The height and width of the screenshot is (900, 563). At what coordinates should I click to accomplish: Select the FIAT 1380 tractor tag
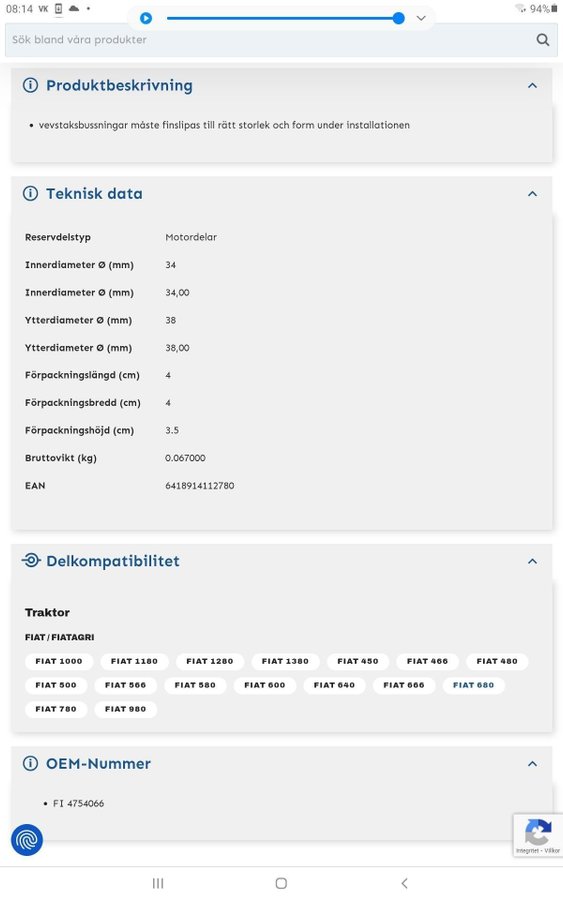pos(285,661)
